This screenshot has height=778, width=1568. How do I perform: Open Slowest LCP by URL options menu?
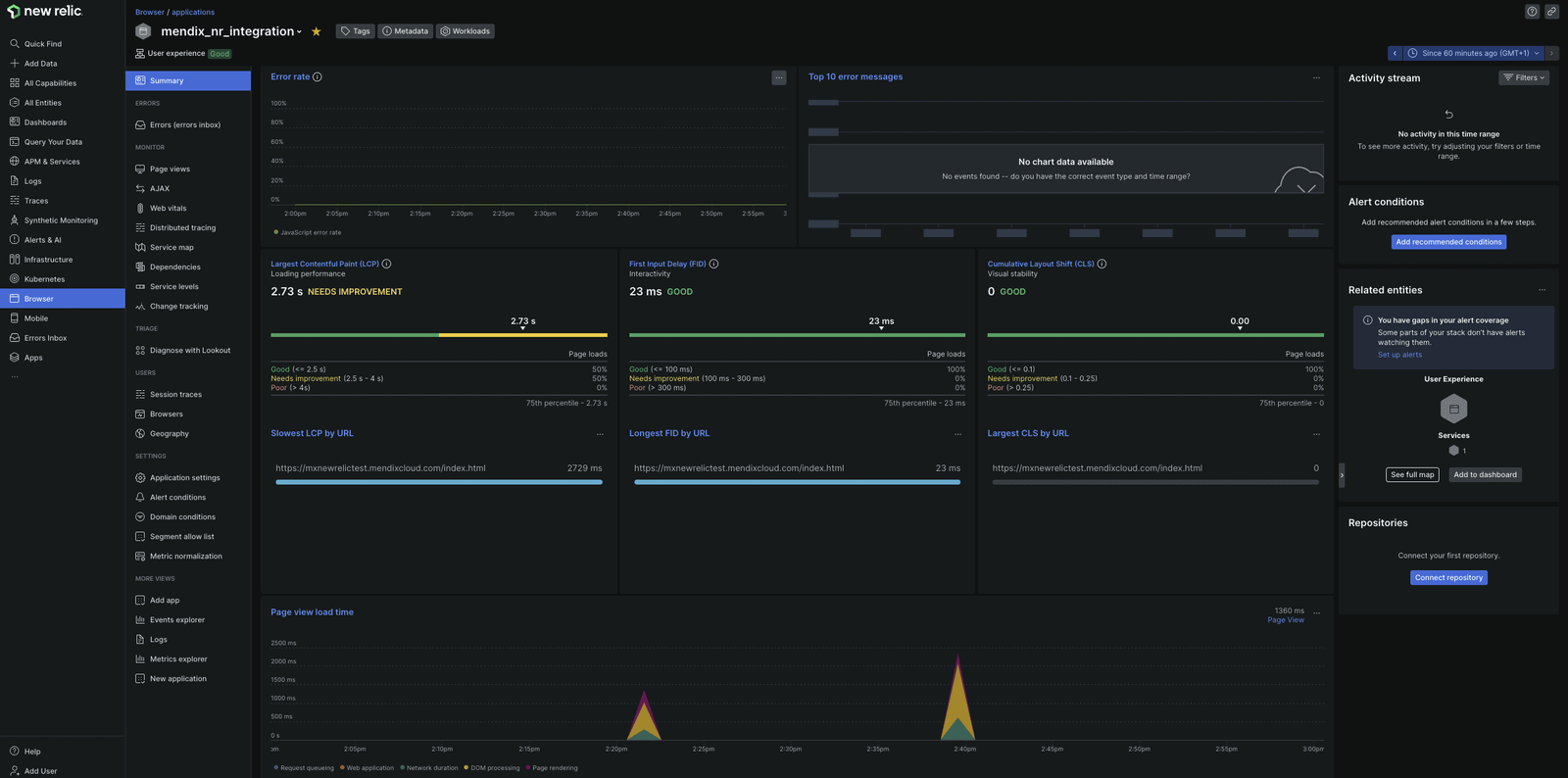pos(600,434)
